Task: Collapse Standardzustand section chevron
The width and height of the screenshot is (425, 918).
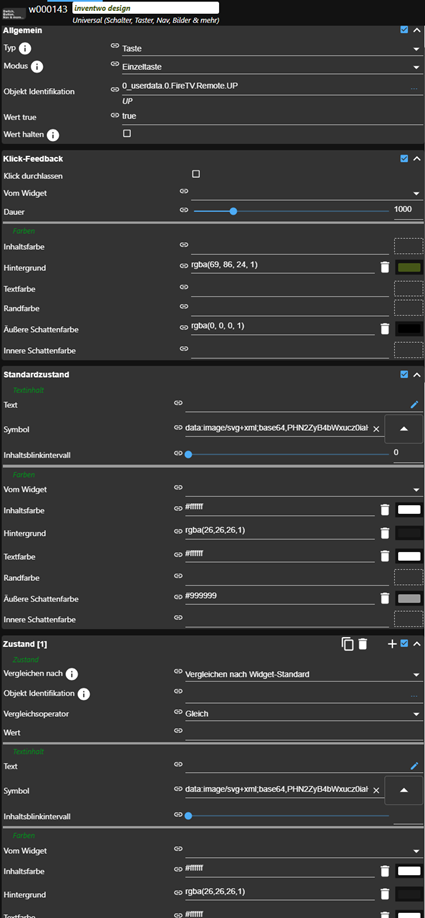Action: pyautogui.click(x=417, y=374)
